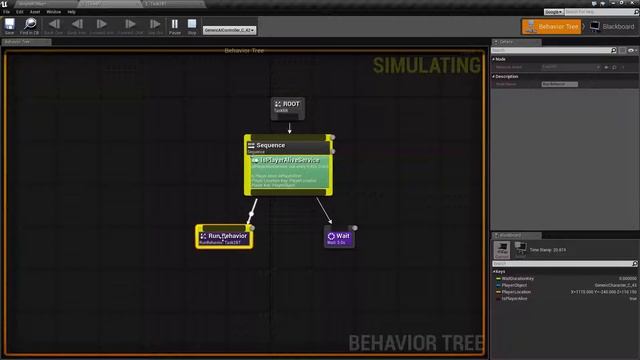Select the Wait task node
This screenshot has height=360, width=640.
339,237
